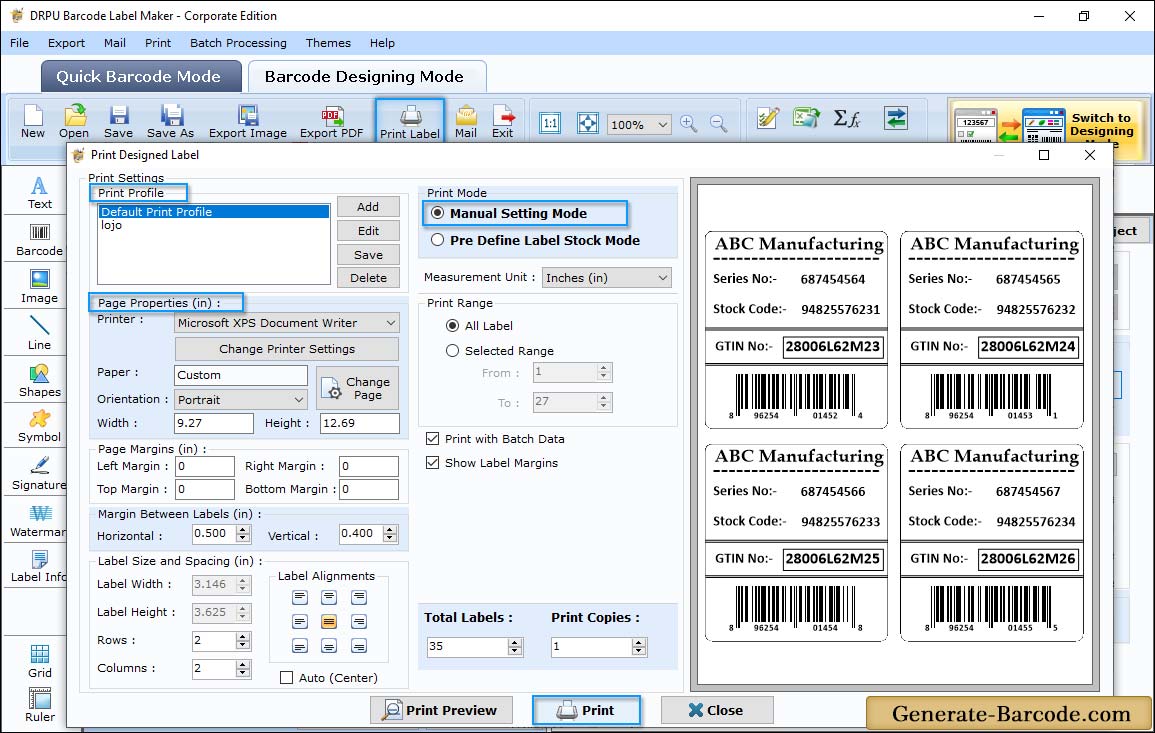Image resolution: width=1155 pixels, height=733 pixels.
Task: Open the Printer dropdown
Action: pyautogui.click(x=287, y=323)
